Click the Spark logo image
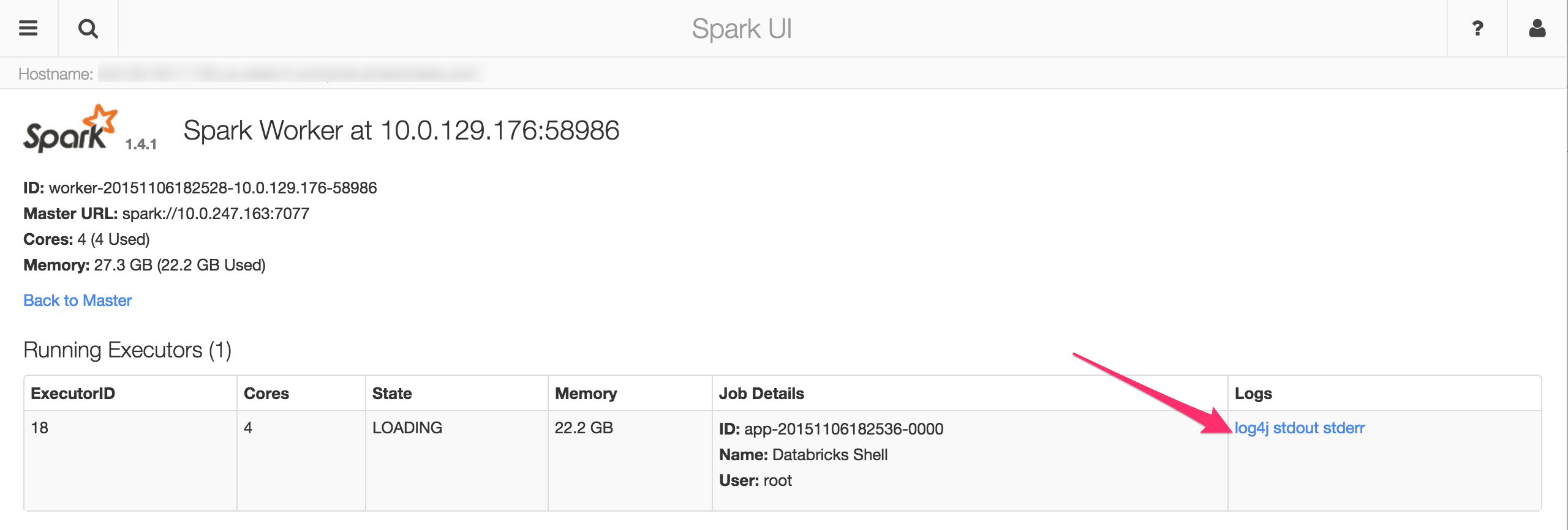1568x530 pixels. [70, 129]
